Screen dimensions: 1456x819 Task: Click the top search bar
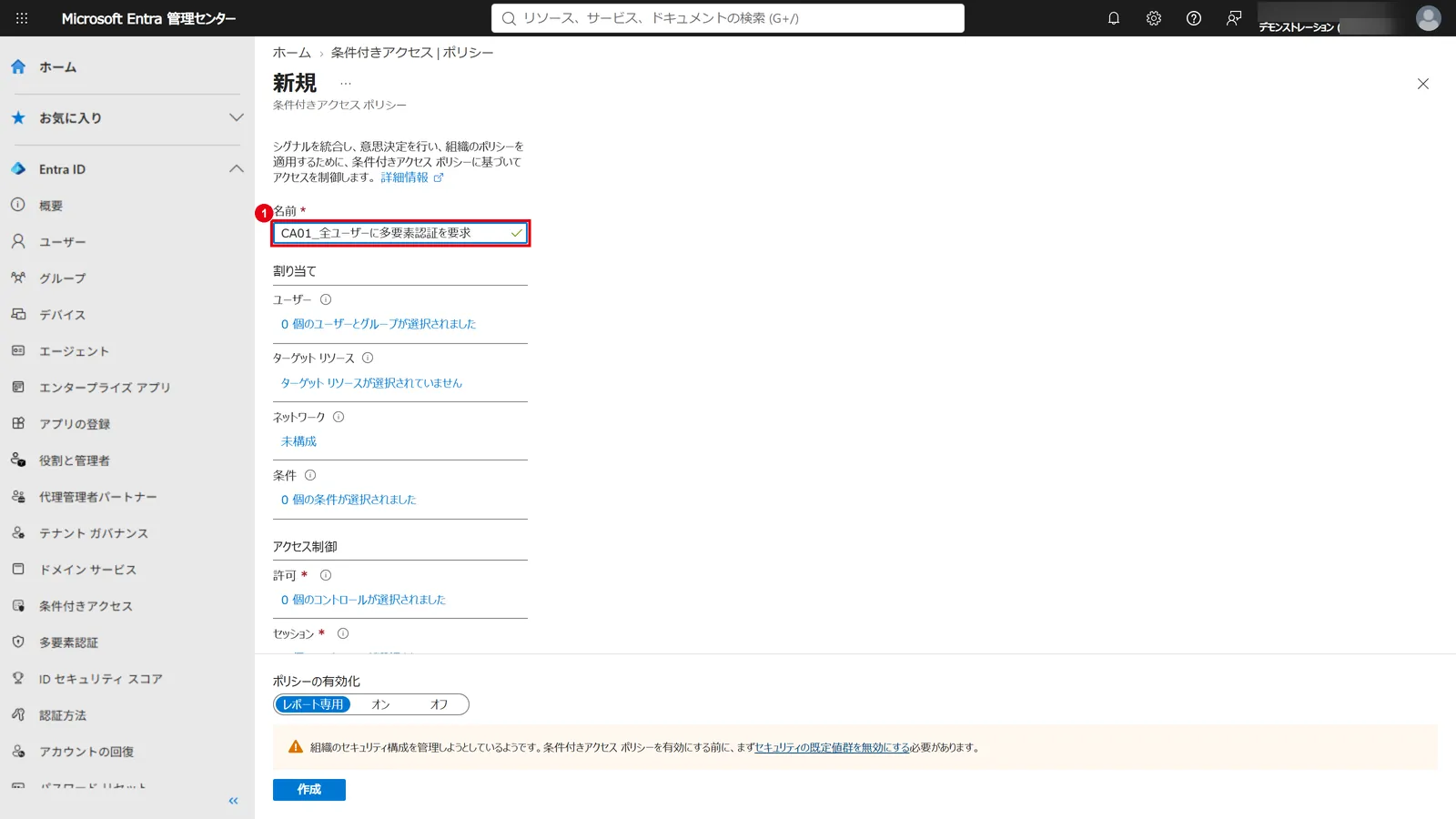tap(728, 18)
